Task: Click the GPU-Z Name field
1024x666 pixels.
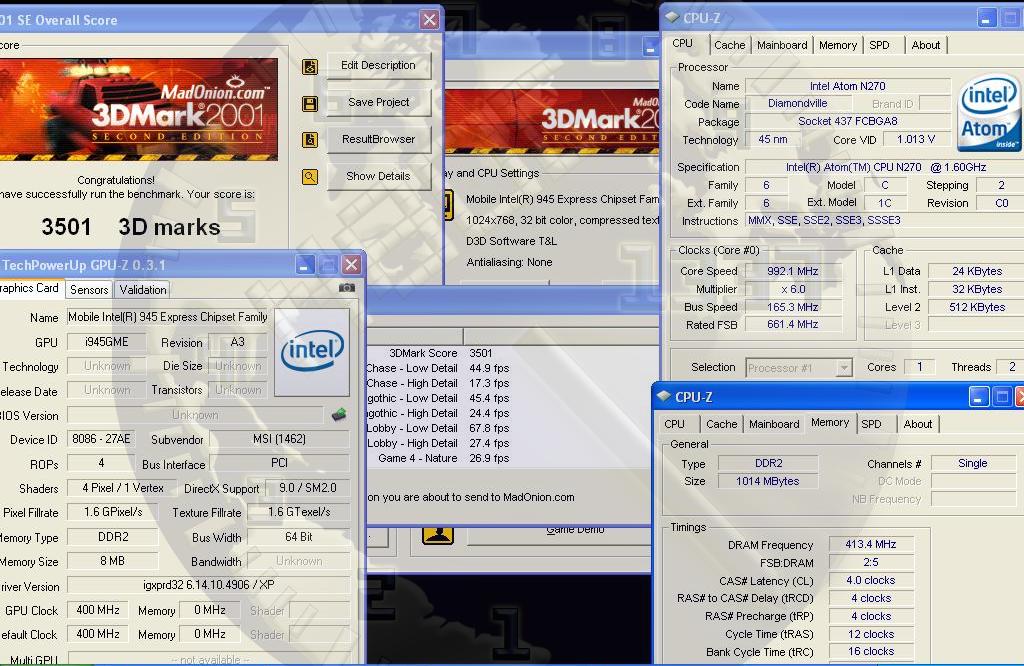Action: 167,317
